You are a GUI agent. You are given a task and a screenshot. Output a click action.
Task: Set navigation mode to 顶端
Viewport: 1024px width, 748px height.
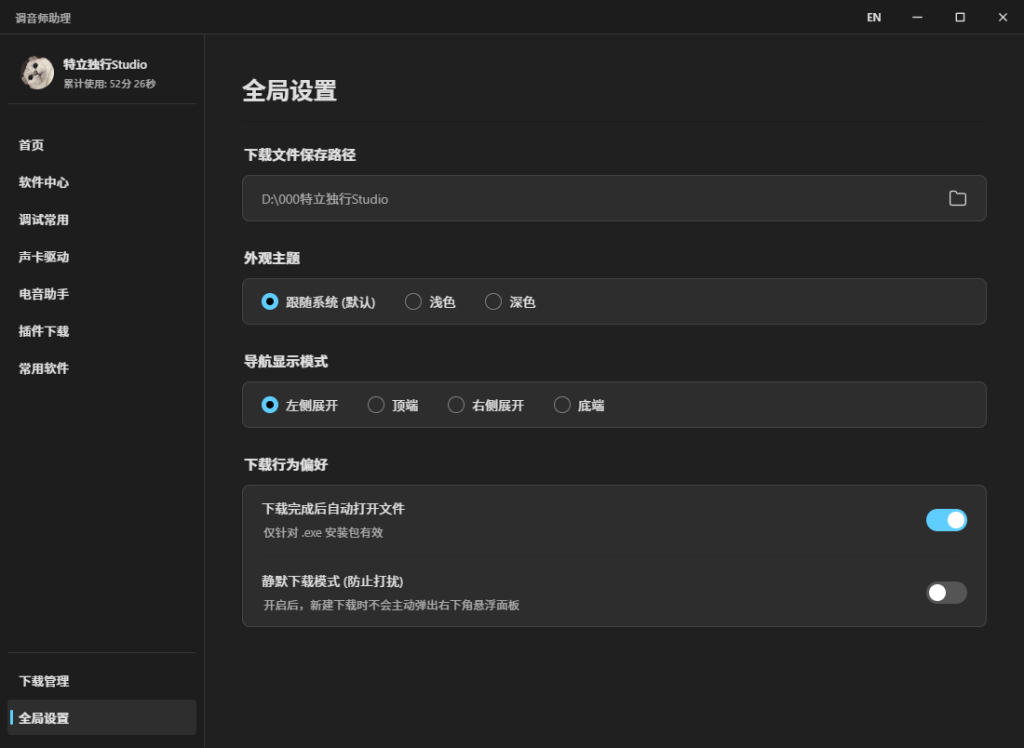coord(376,405)
